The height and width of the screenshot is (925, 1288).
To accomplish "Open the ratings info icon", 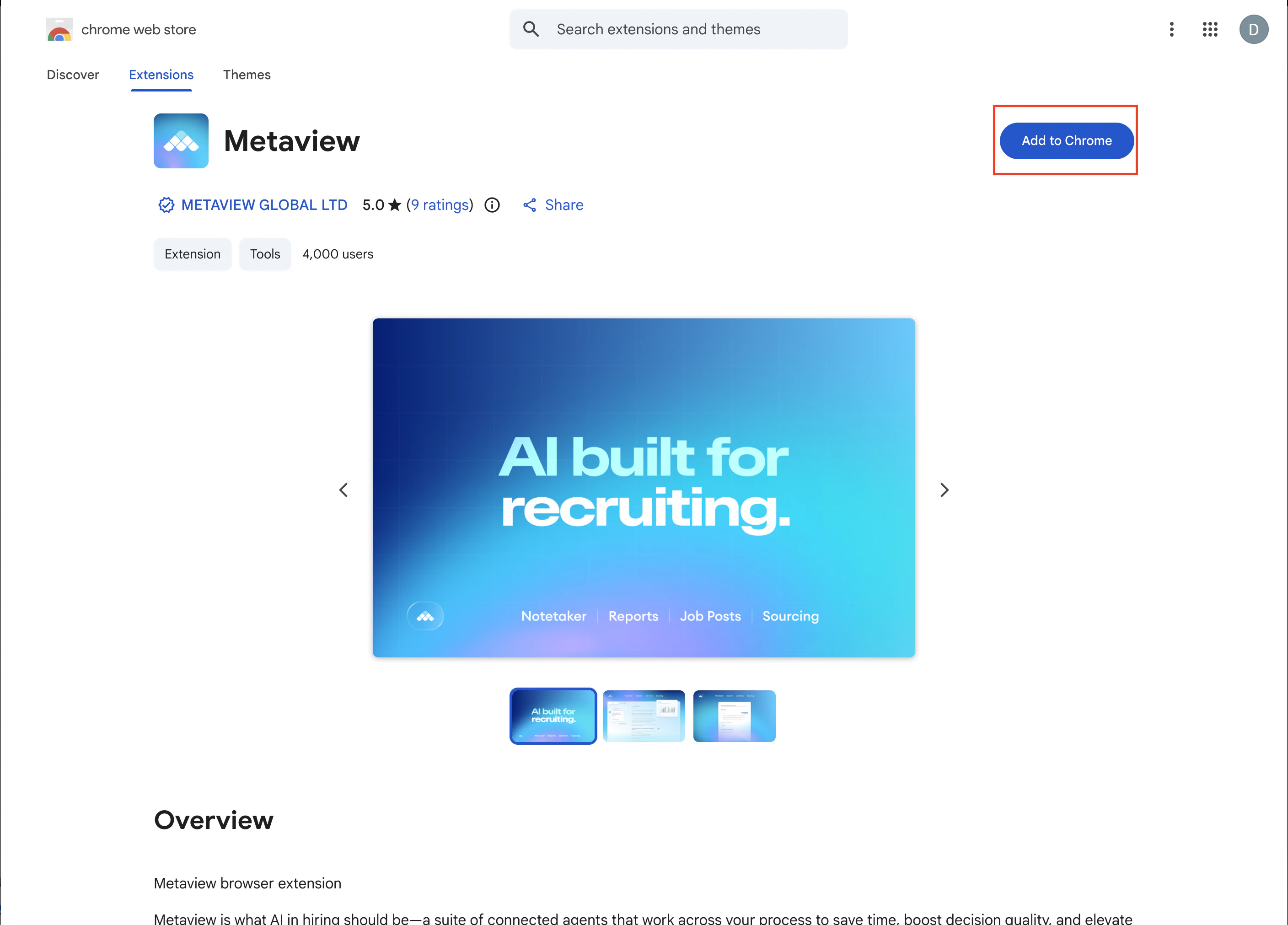I will tap(492, 205).
